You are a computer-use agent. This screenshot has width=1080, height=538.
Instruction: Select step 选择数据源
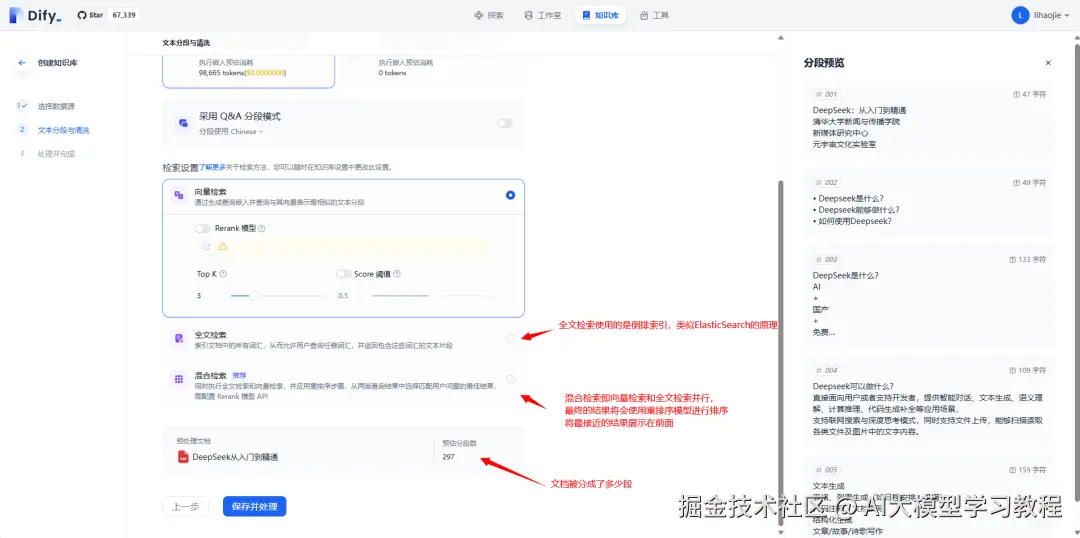(56, 106)
